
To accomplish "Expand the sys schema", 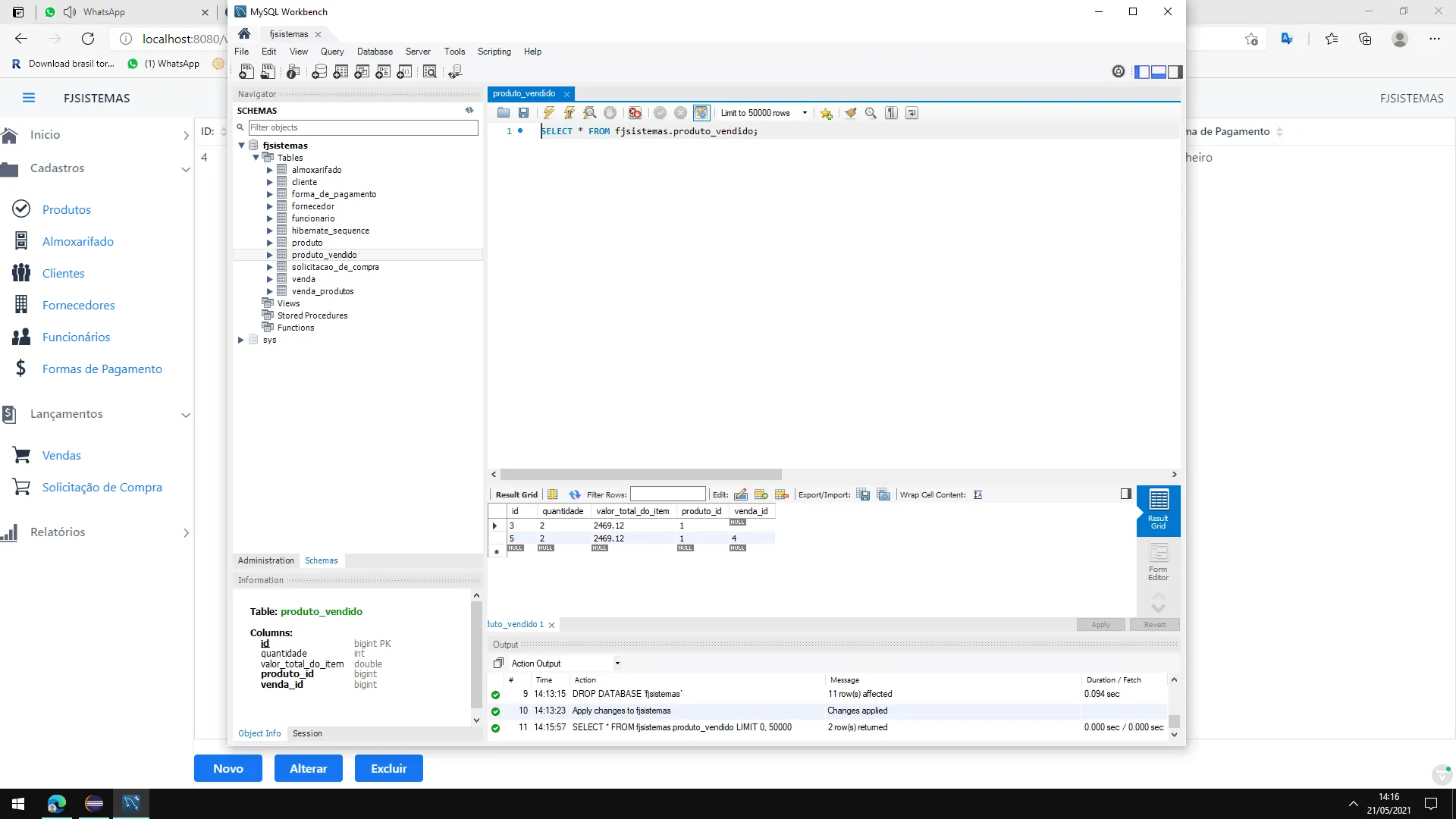I will tap(241, 340).
